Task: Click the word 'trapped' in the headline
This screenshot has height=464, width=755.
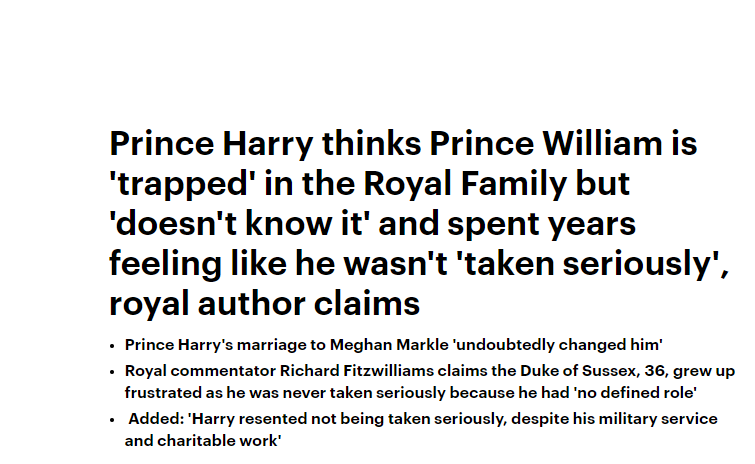Action: click(x=182, y=184)
